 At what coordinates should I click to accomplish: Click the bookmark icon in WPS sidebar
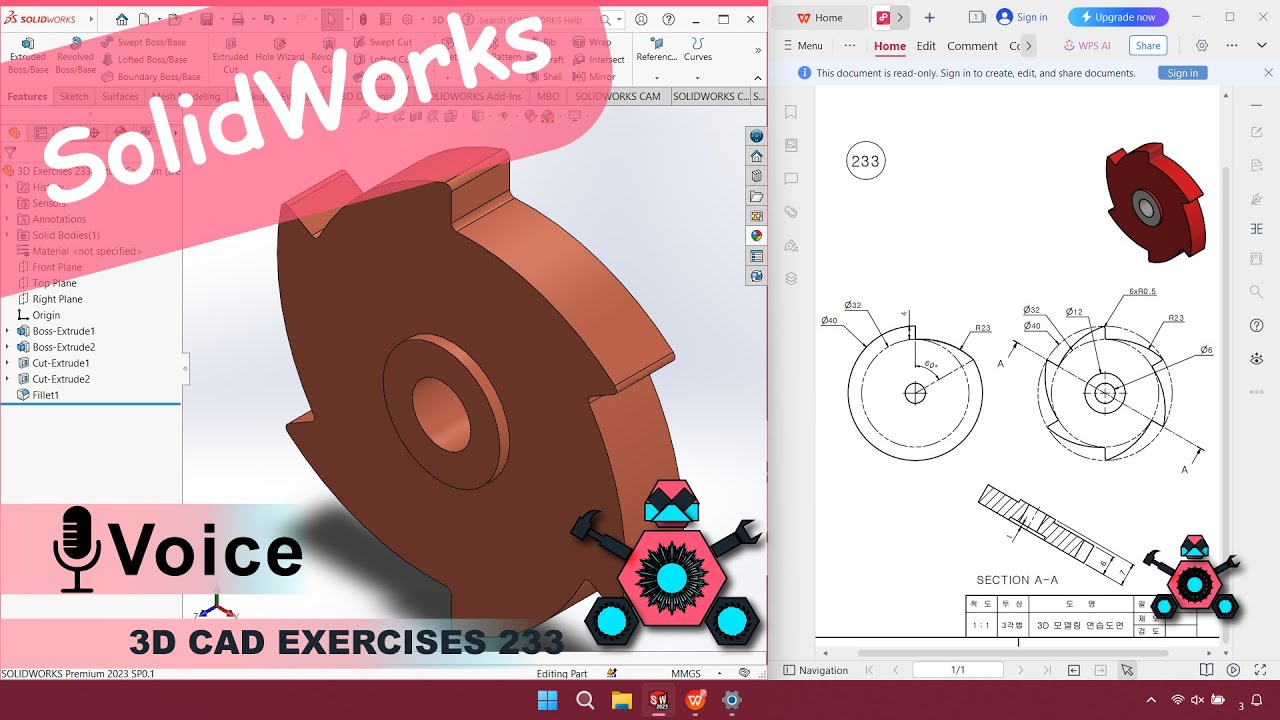[791, 112]
